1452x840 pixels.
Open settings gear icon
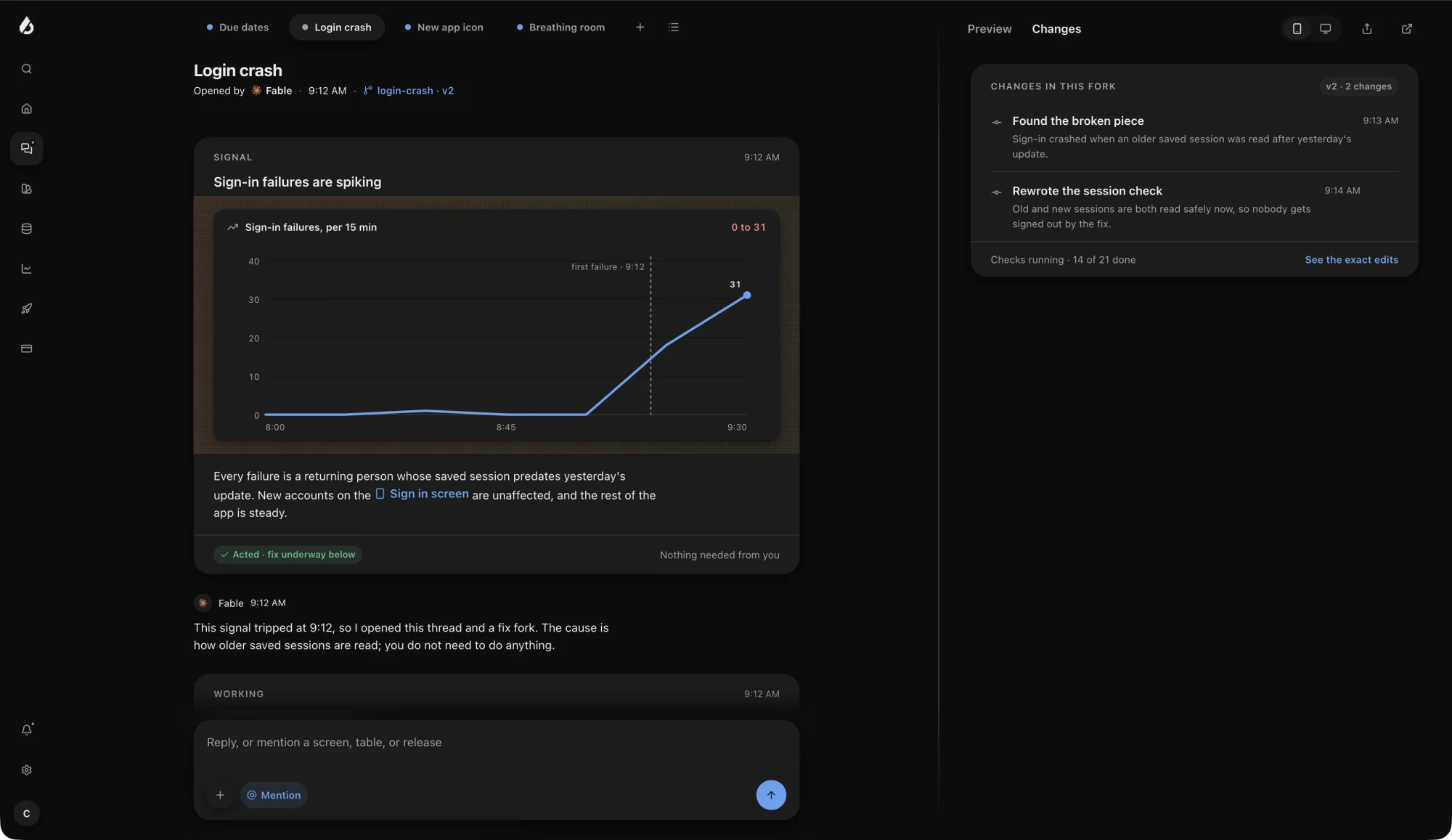[27, 770]
